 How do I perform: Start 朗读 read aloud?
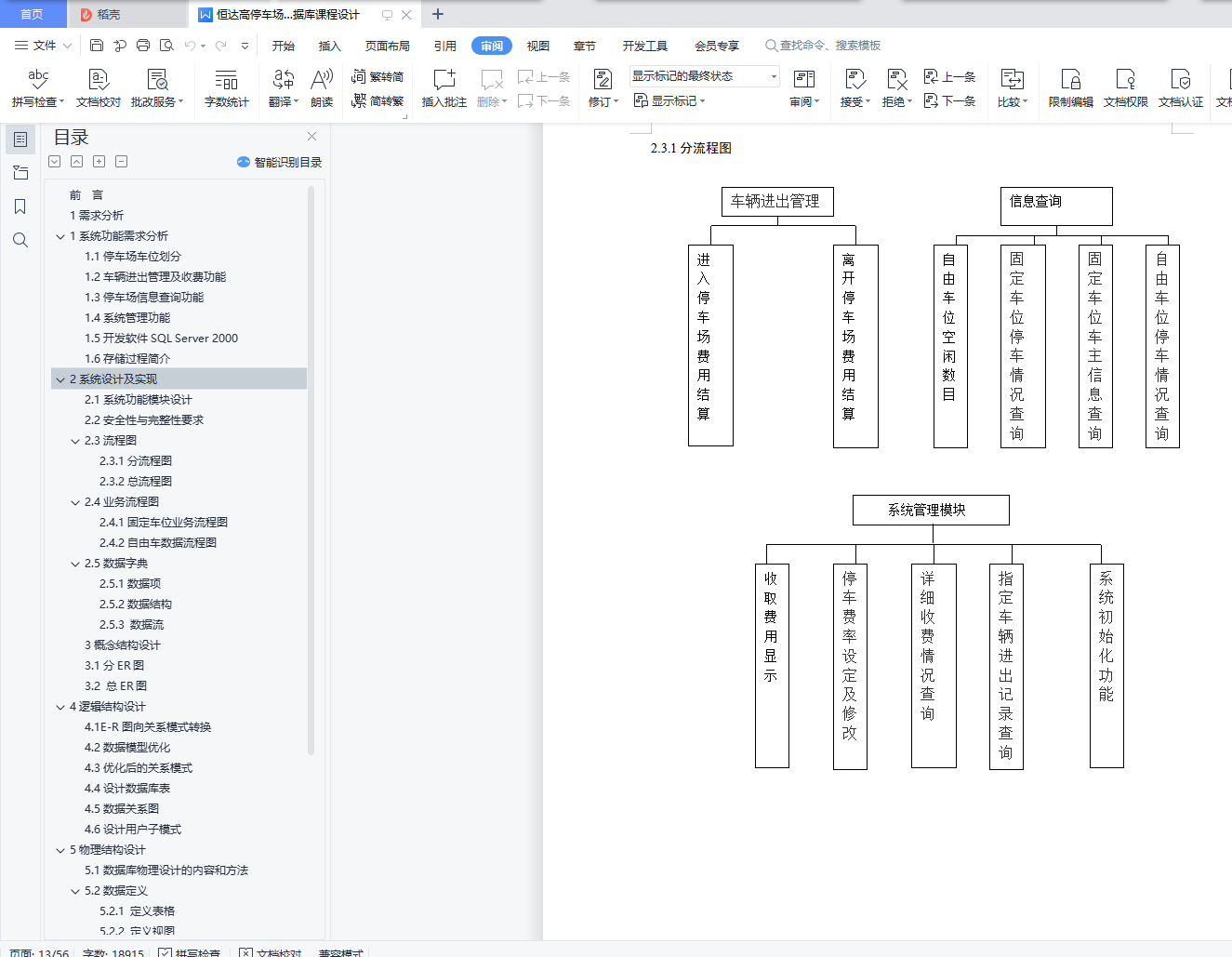coord(322,88)
